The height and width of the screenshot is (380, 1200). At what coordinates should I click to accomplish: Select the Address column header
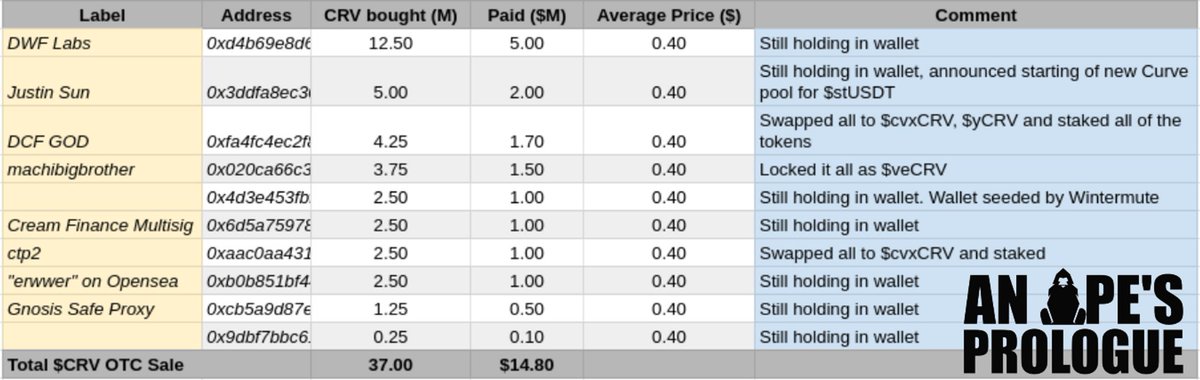click(x=257, y=16)
